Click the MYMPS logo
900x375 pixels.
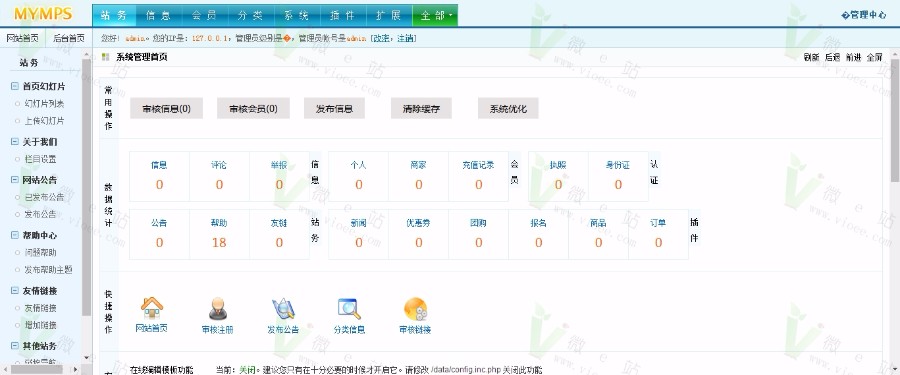tap(44, 14)
